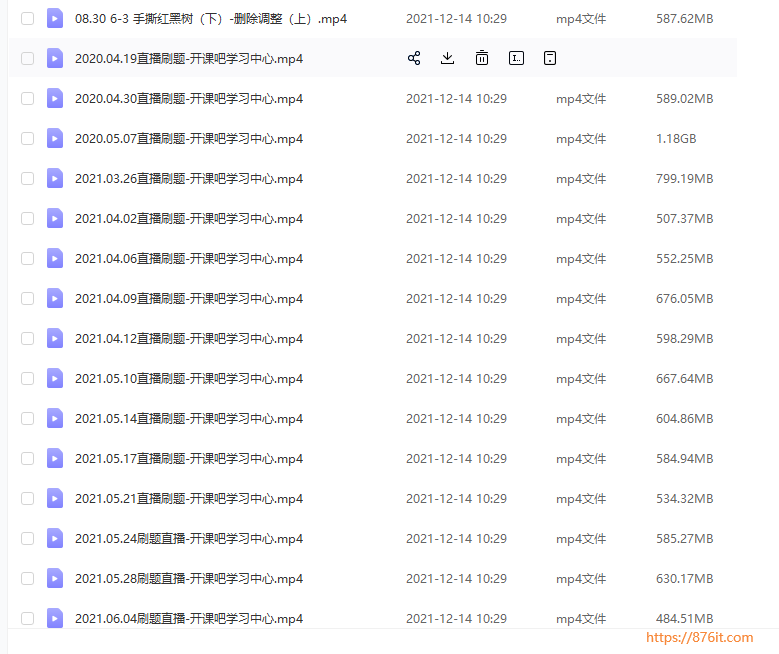Image resolution: width=779 pixels, height=654 pixels.
Task: Select checkbox for 2021.05.21 file
Action: point(27,498)
